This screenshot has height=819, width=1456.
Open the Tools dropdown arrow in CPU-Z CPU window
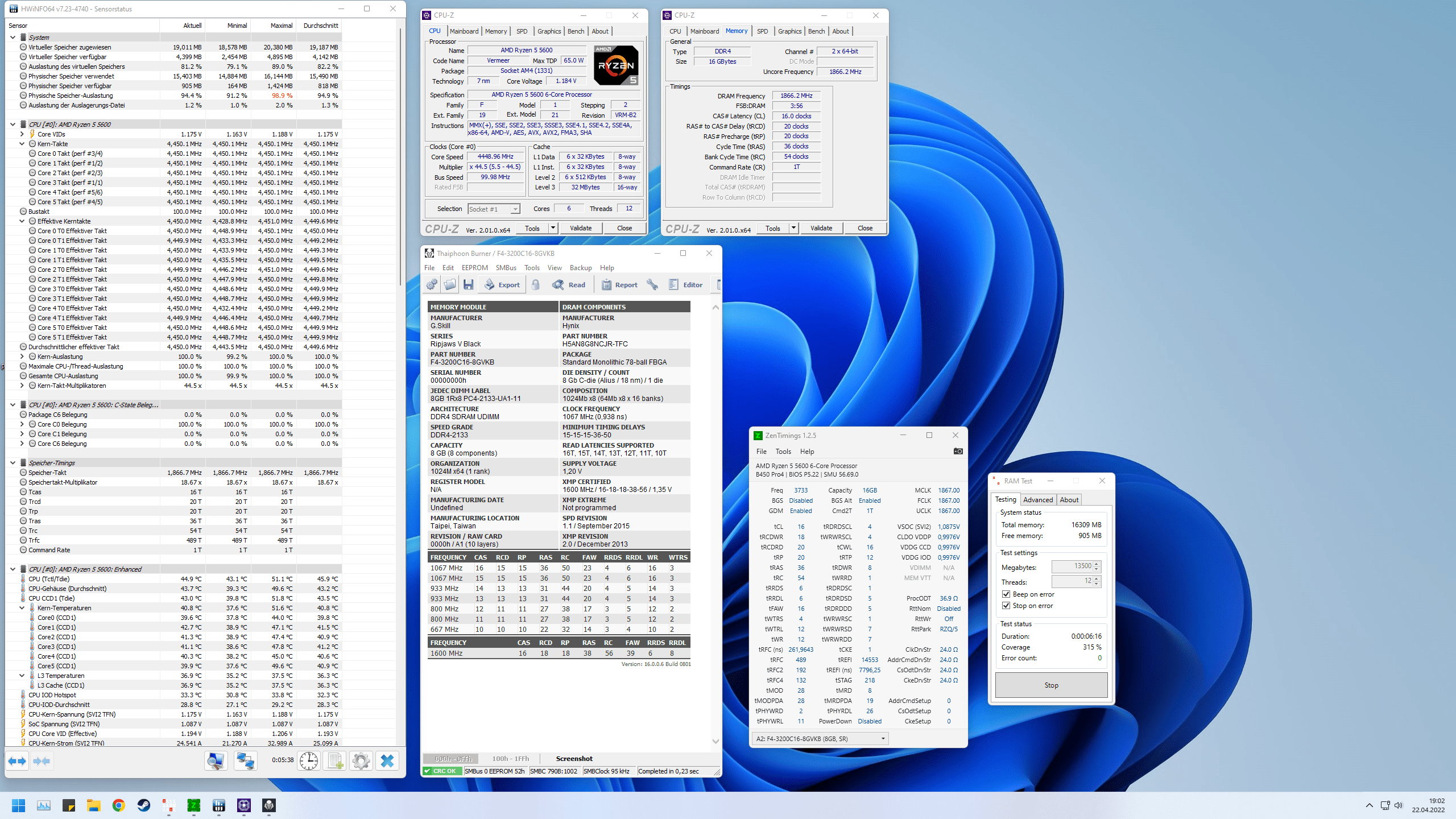[553, 228]
